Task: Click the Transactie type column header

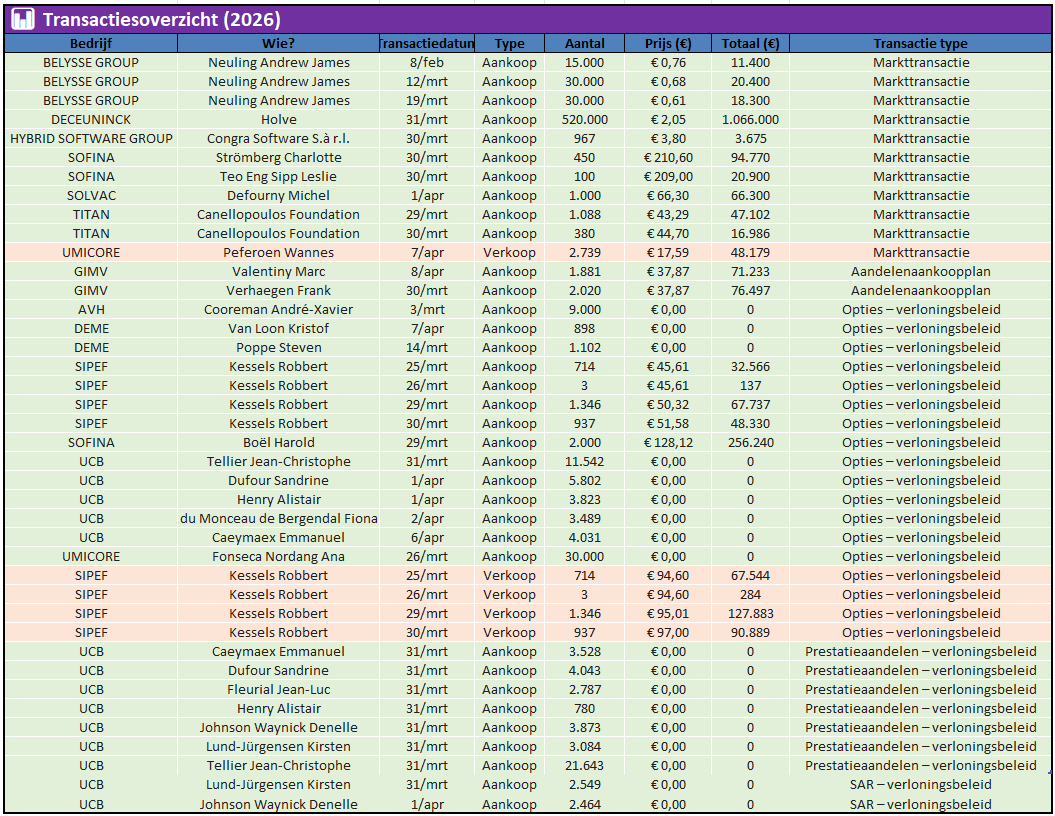Action: pos(920,44)
